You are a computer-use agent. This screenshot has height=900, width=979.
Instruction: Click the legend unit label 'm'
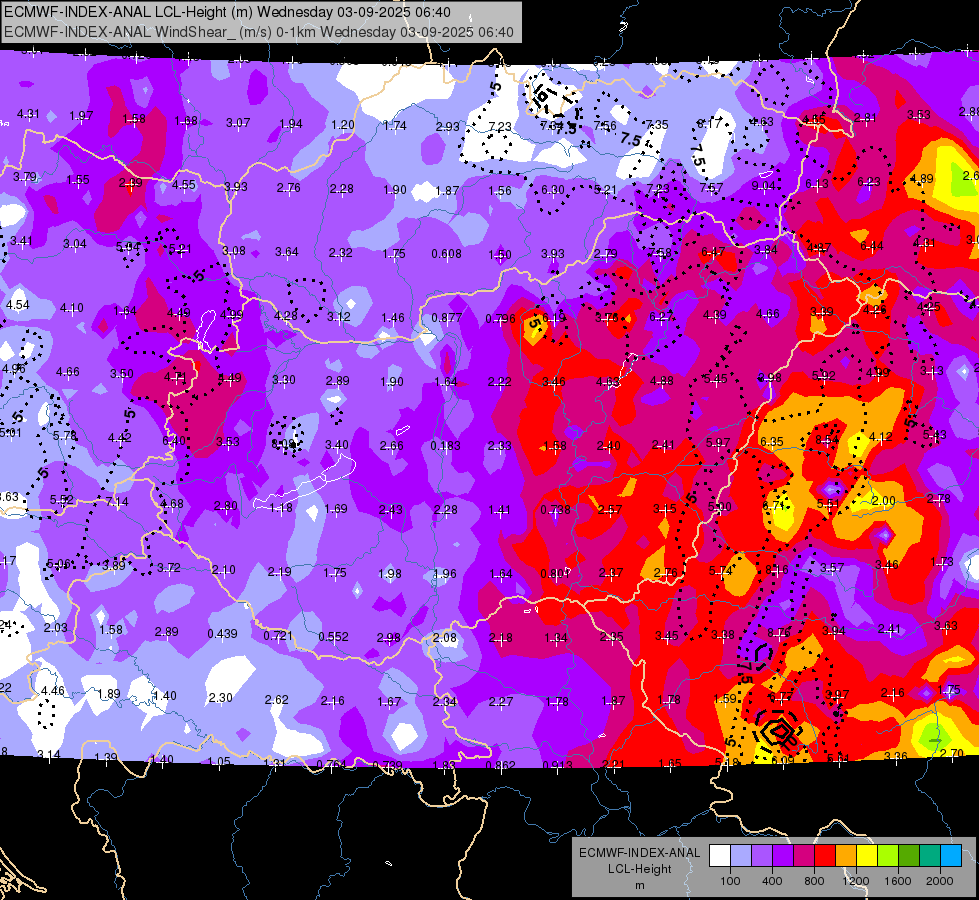coord(639,885)
